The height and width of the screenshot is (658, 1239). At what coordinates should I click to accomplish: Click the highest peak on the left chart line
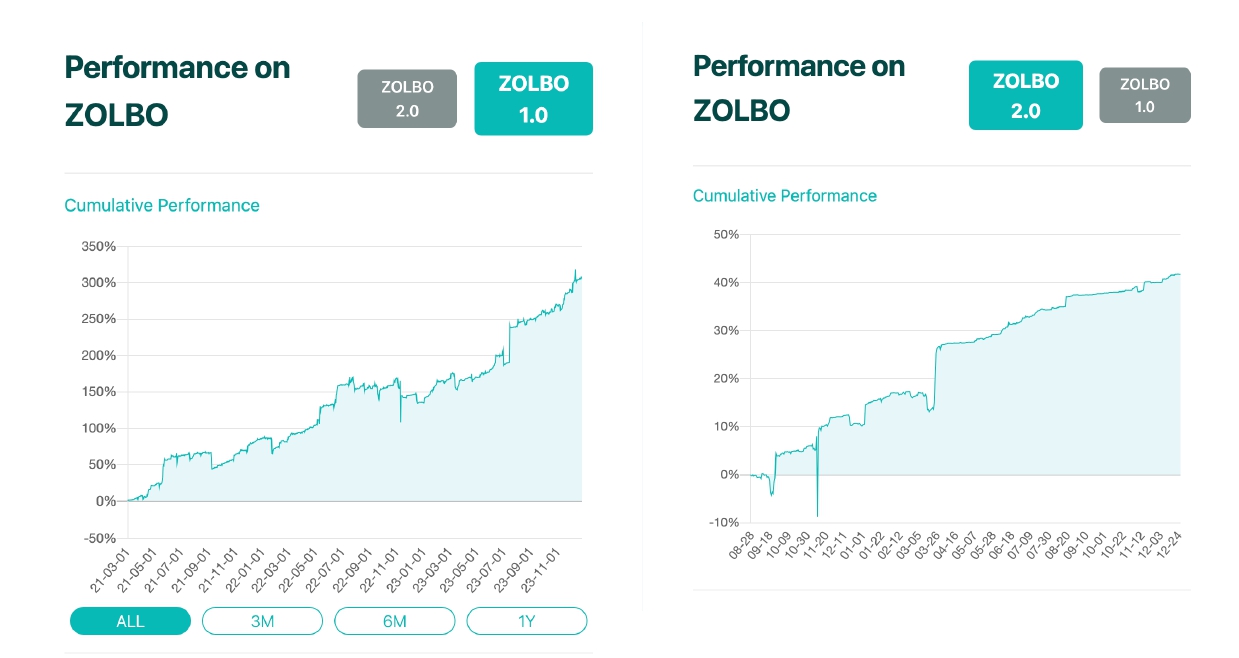click(575, 270)
